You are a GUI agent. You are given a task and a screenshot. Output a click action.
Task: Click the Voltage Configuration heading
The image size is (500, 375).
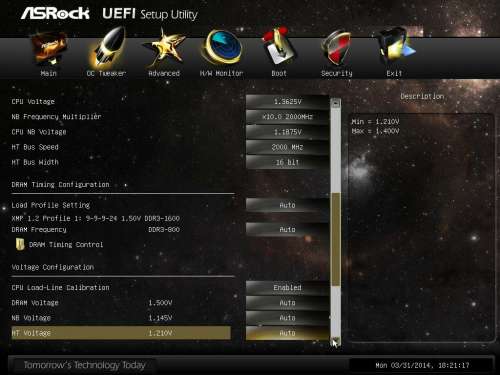(x=53, y=267)
